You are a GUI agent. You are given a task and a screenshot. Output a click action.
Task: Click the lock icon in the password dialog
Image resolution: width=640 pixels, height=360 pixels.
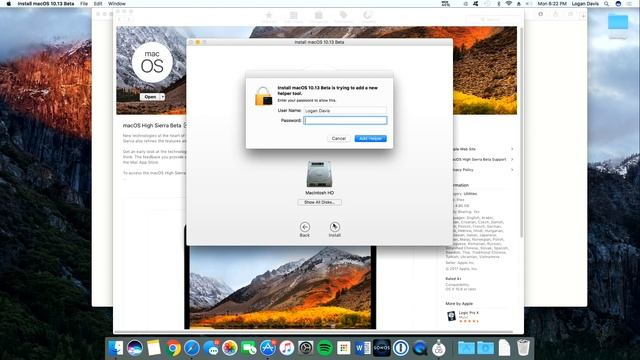click(263, 96)
